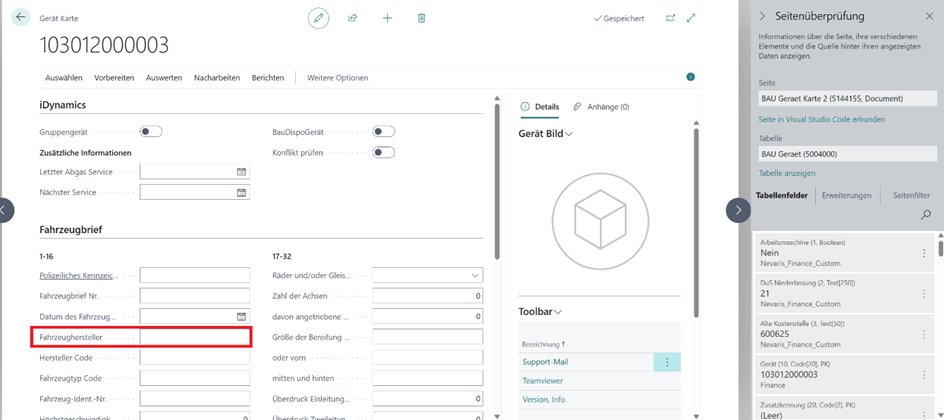Open the page in a new window
Viewport: 944px width, 420px height.
pos(670,18)
